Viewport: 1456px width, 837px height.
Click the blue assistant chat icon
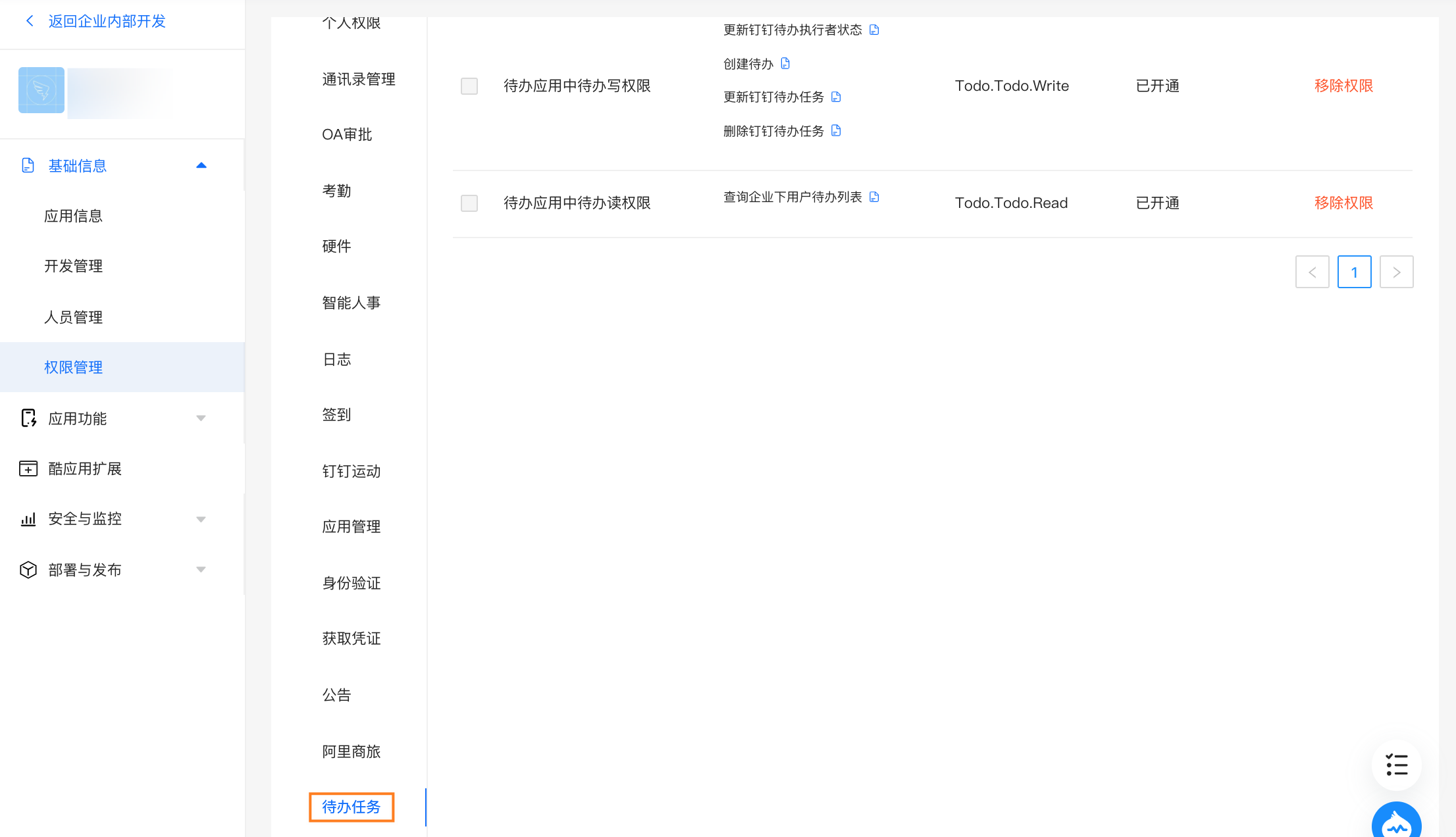(x=1396, y=823)
